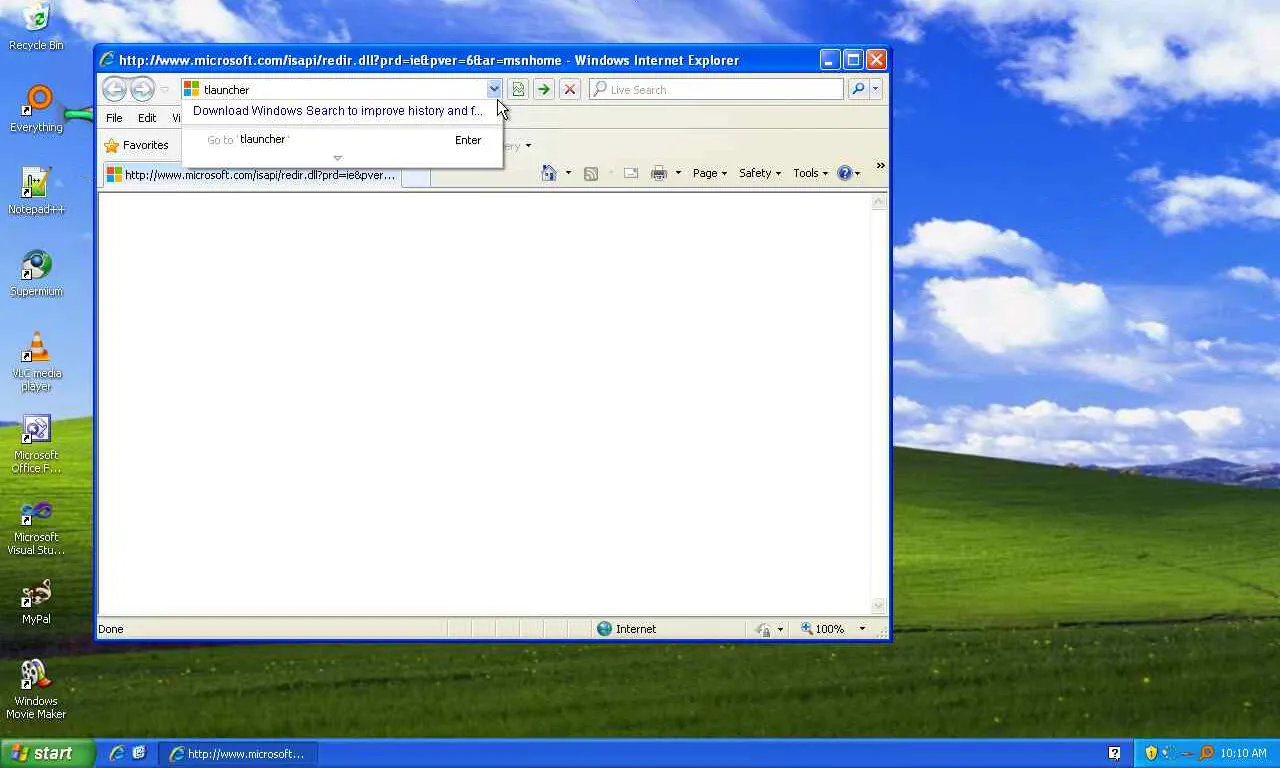1280x768 pixels.
Task: Open the search provider options dropdown
Action: (876, 89)
